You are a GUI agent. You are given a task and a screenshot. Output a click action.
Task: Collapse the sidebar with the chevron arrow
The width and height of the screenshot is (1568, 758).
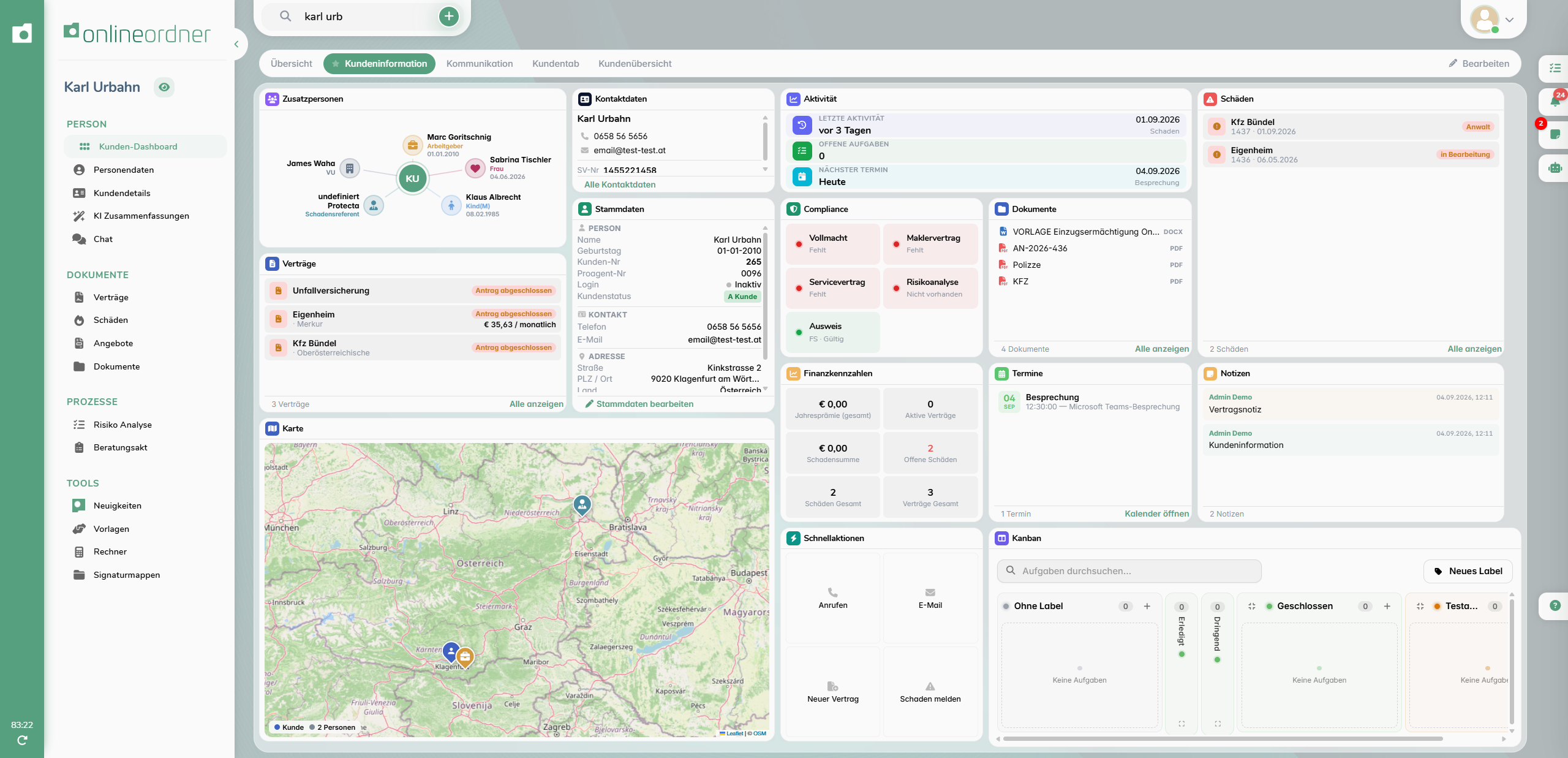(236, 44)
